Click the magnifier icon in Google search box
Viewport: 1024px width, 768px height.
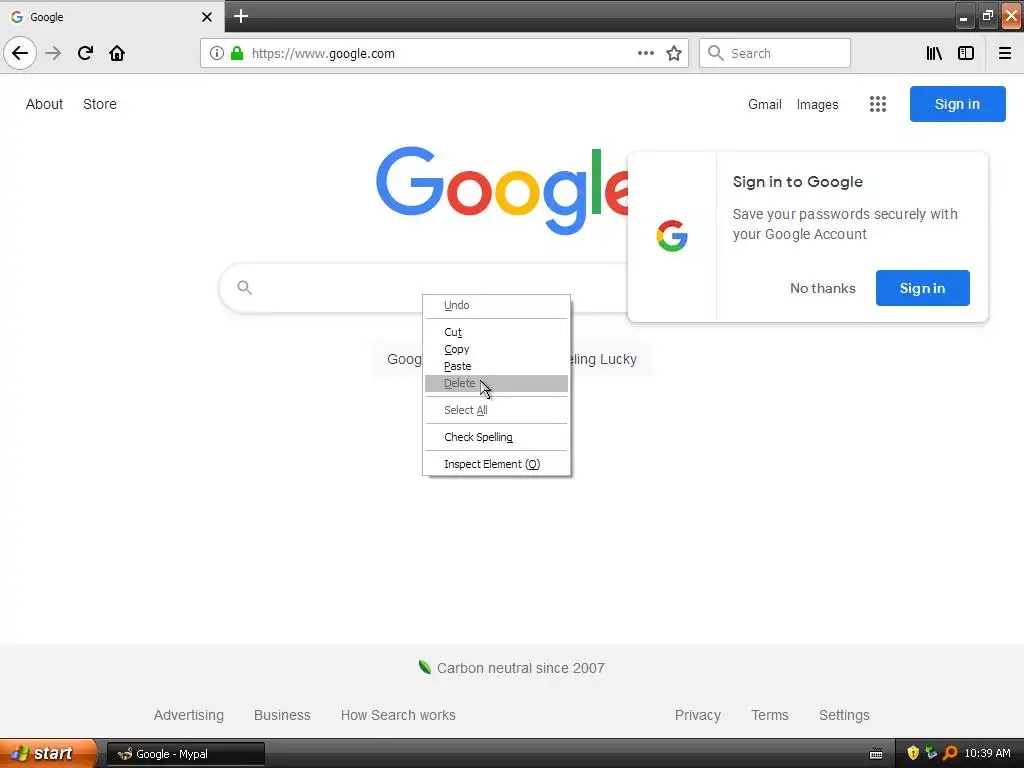(244, 287)
